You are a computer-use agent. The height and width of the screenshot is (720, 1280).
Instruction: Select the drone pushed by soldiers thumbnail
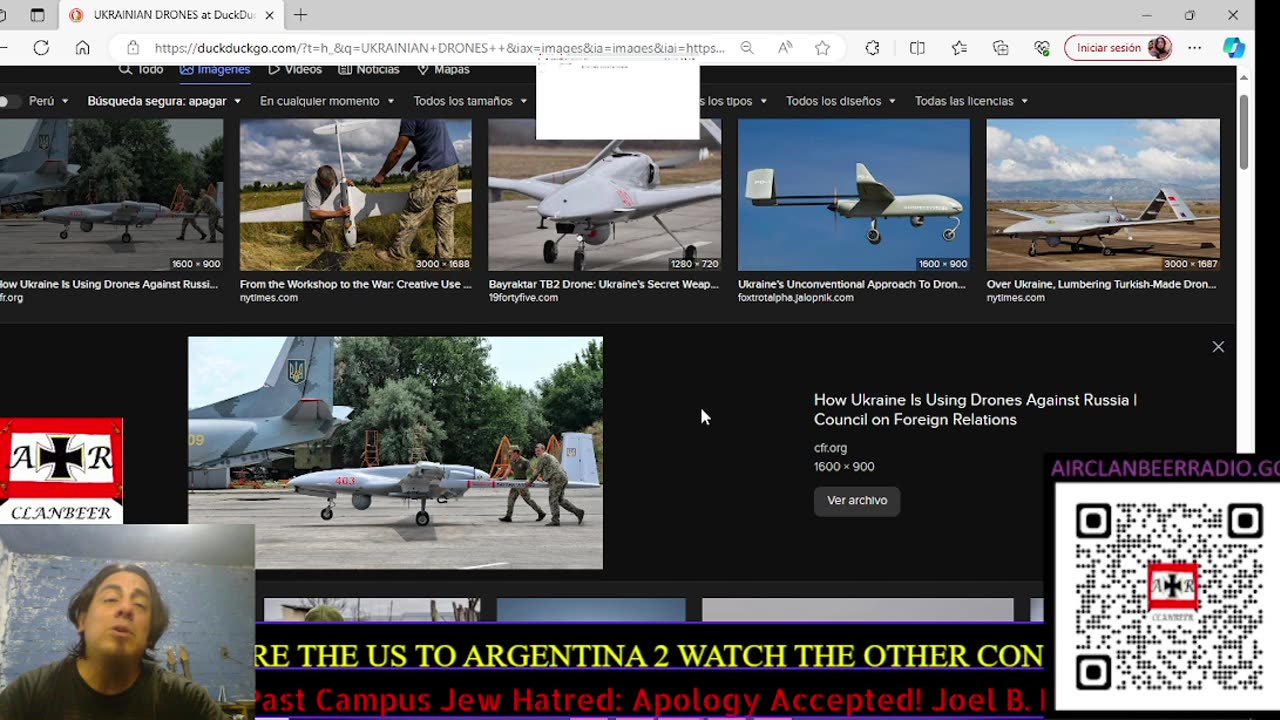click(111, 195)
